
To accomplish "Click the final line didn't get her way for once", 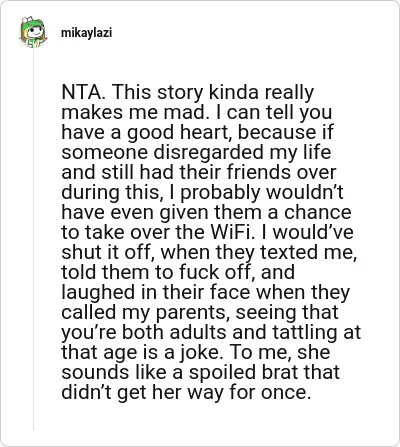I will tap(186, 392).
